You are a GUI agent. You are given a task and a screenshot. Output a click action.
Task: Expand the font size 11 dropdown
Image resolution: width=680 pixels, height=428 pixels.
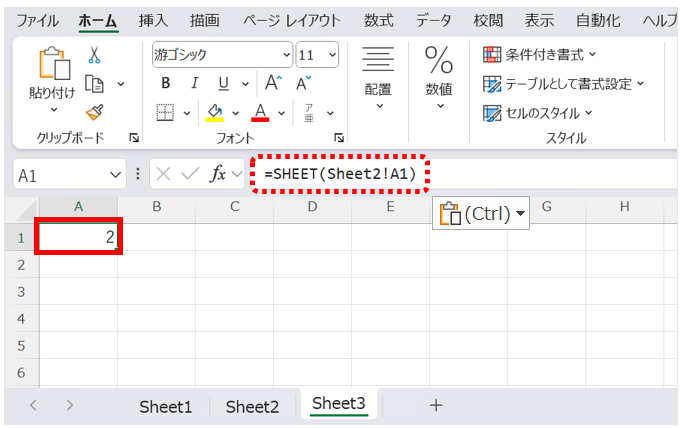(x=332, y=55)
